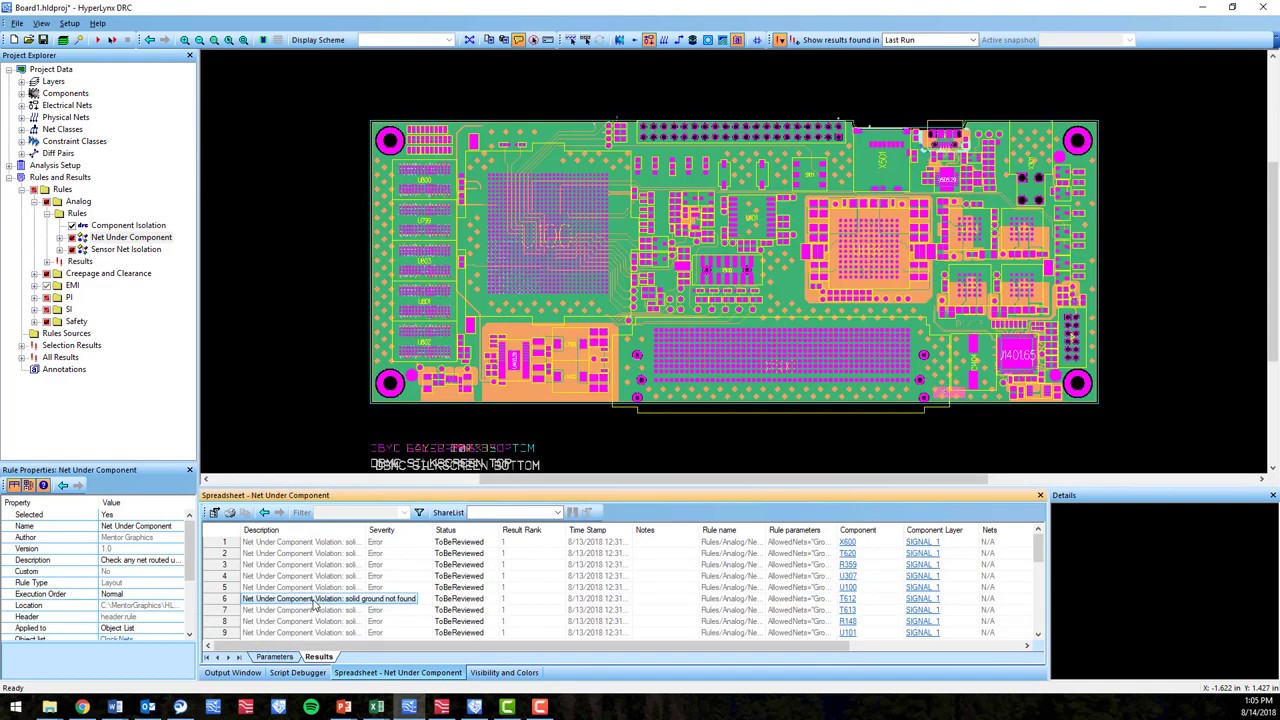Switch to the Script Debugger tab
The width and height of the screenshot is (1280, 720).
click(297, 673)
